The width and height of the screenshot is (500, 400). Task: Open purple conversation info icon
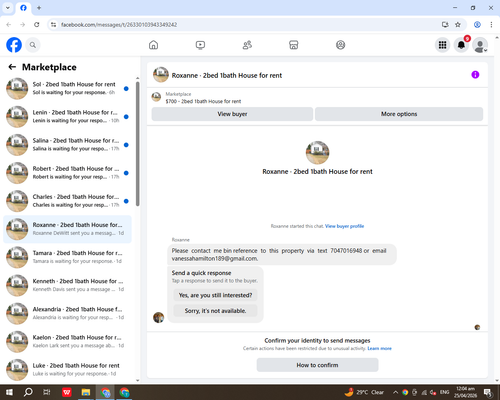(x=475, y=75)
